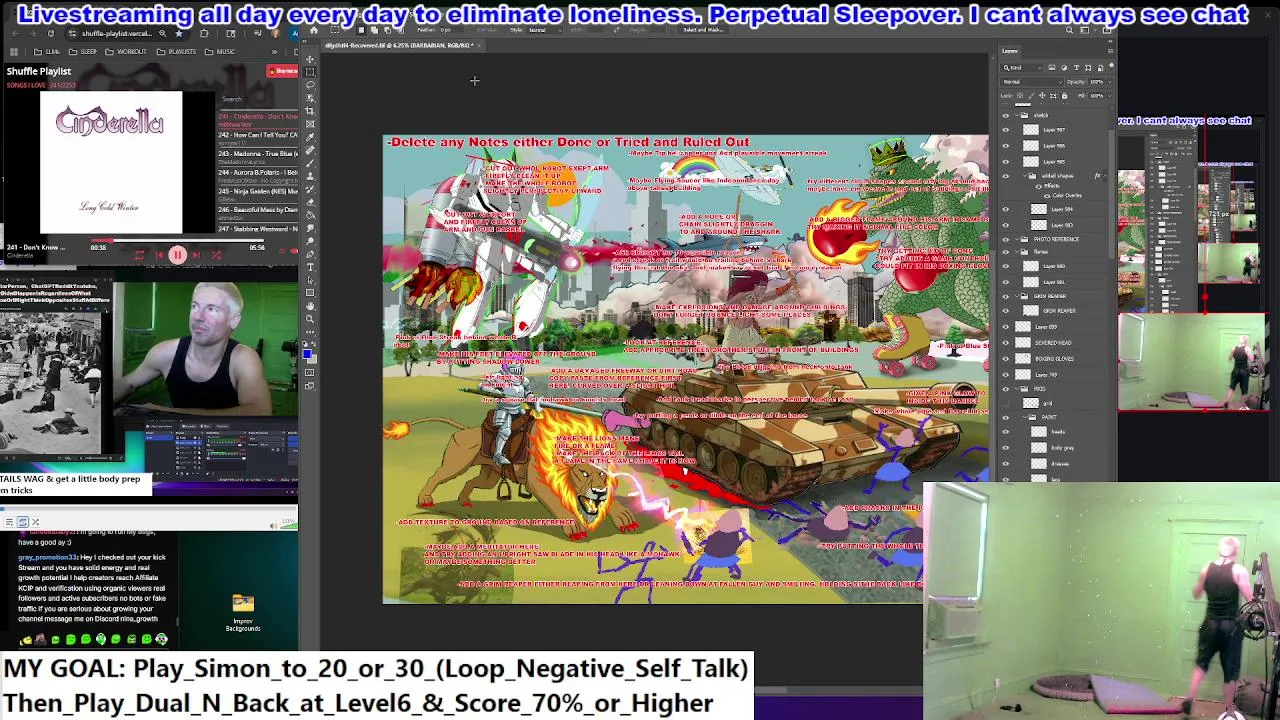Select the Path Selection tool
Viewport: 1280px width, 720px height.
click(309, 279)
